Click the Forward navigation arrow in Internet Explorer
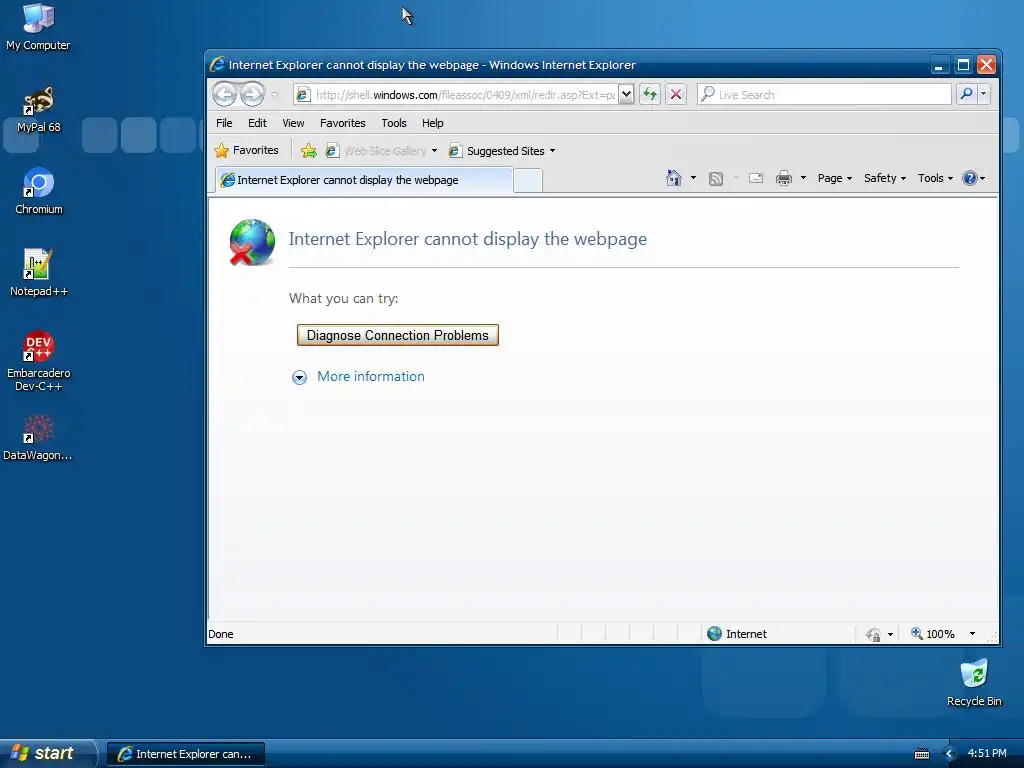 pos(252,95)
